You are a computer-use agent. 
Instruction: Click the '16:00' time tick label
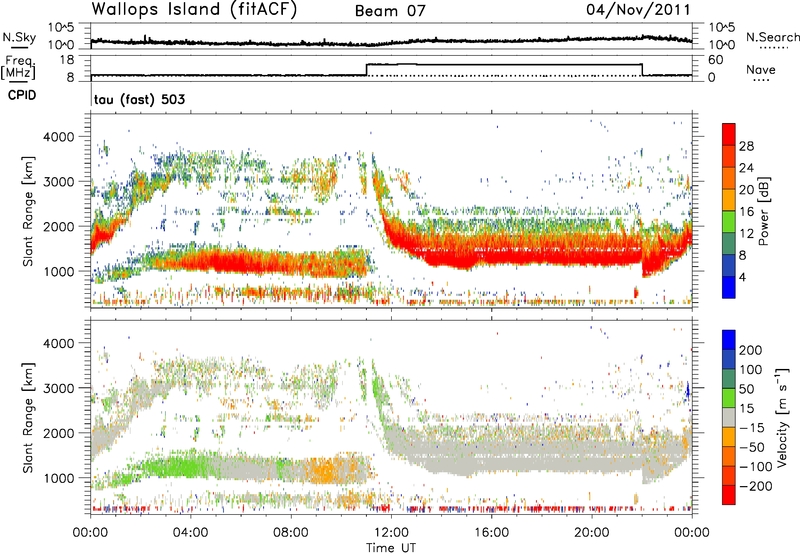pos(491,533)
